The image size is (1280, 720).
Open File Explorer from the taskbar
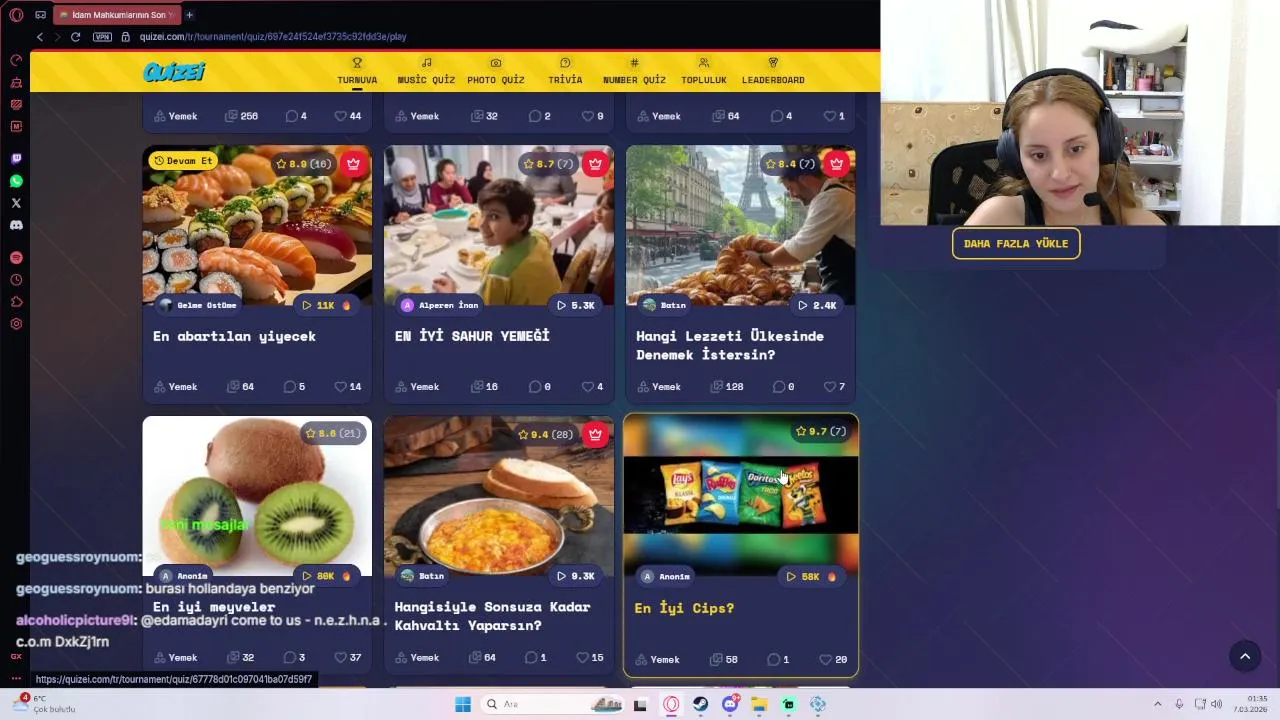(x=759, y=704)
